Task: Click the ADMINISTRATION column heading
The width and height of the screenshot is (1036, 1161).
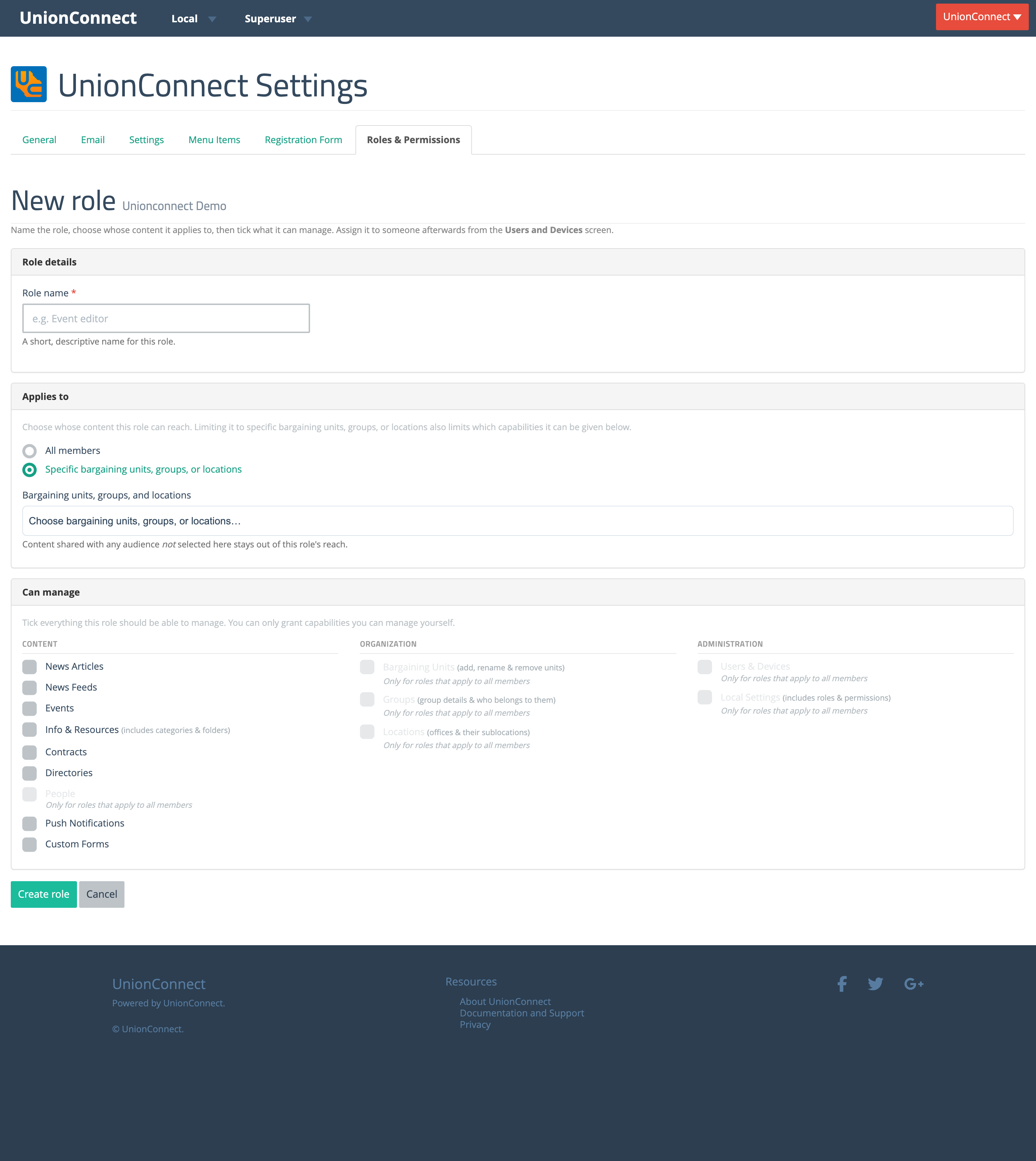Action: point(730,644)
